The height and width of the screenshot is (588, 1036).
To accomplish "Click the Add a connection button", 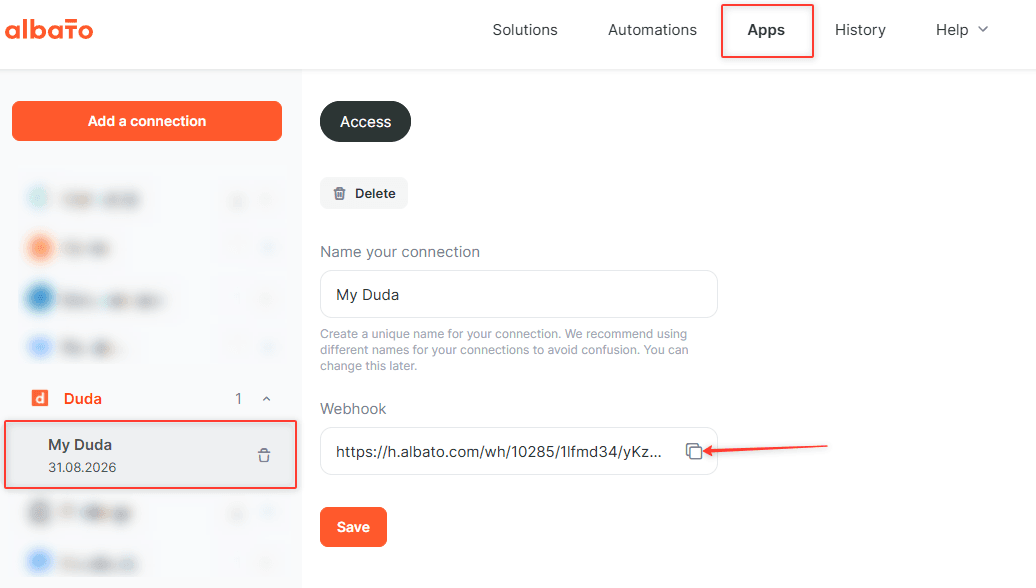I will click(147, 121).
